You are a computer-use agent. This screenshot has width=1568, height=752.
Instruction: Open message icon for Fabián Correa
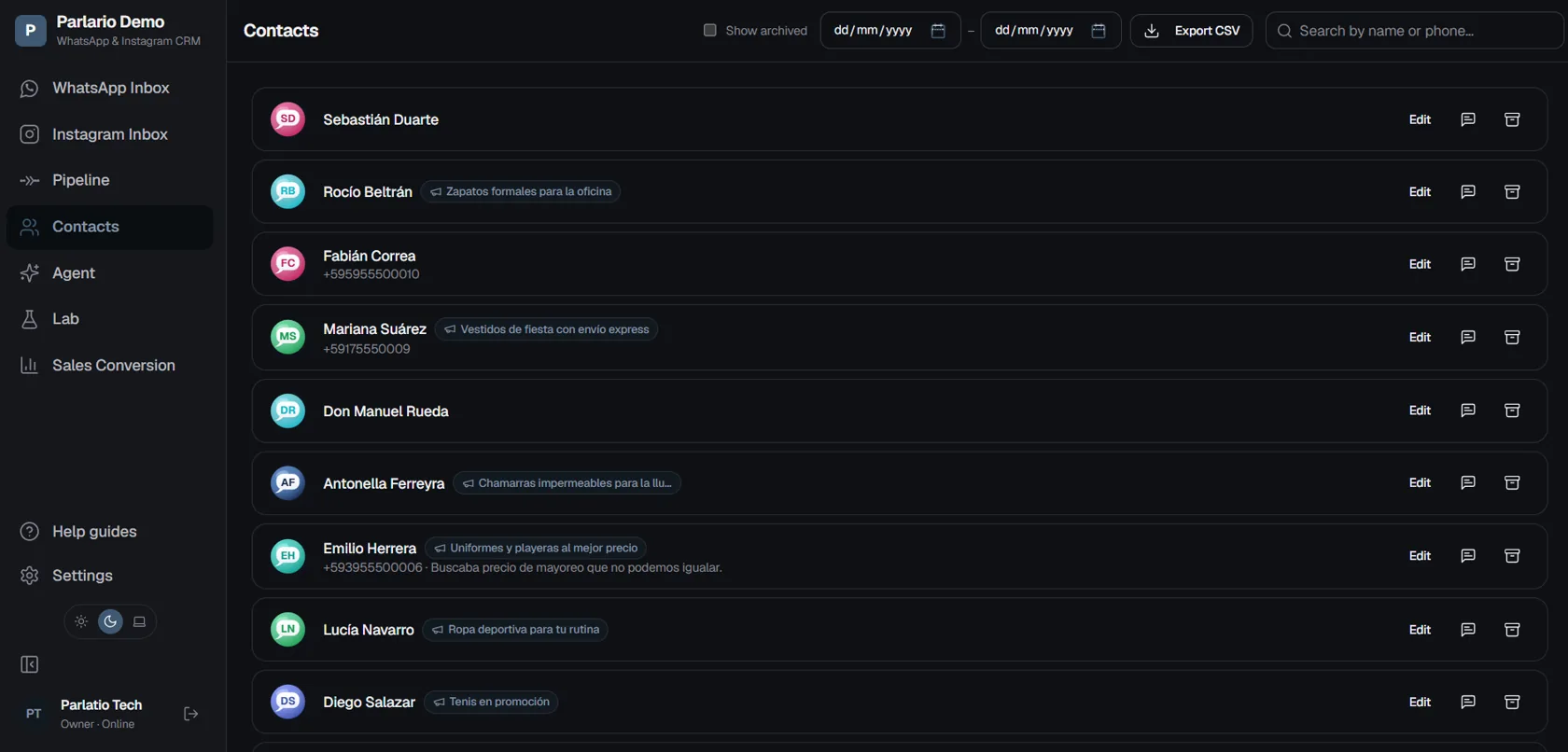click(1467, 264)
